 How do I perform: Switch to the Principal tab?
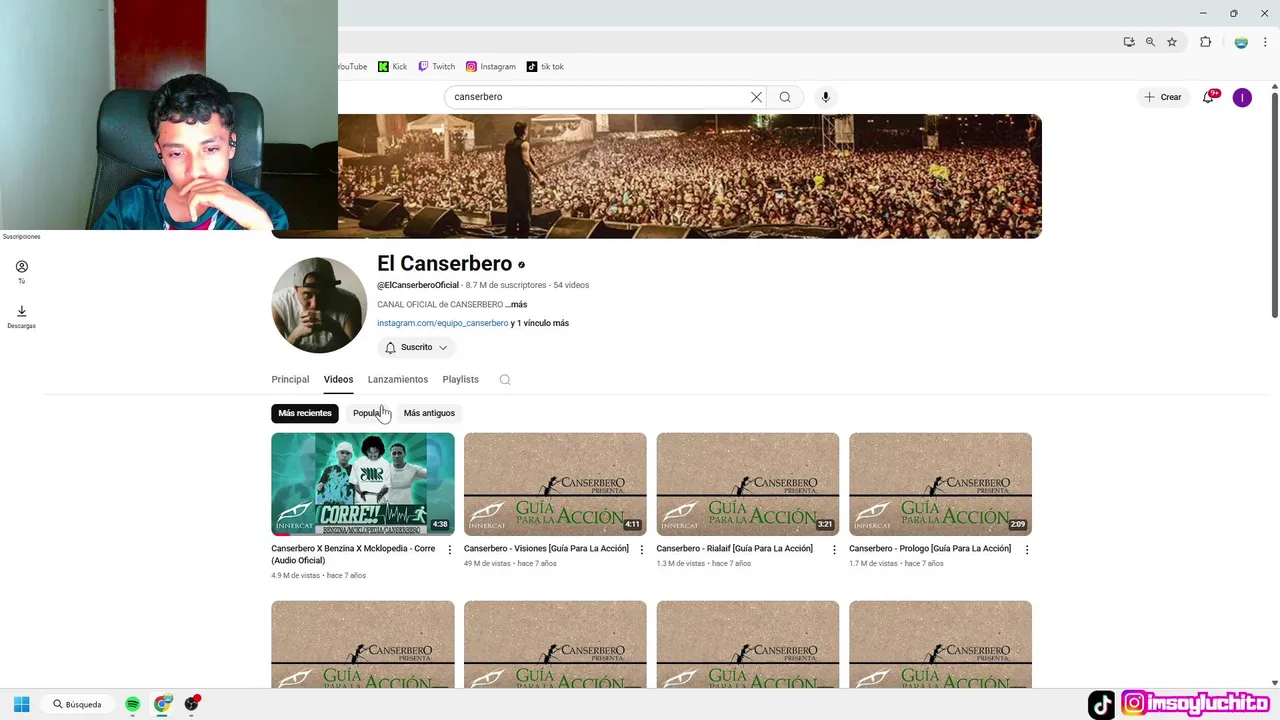pyautogui.click(x=290, y=379)
